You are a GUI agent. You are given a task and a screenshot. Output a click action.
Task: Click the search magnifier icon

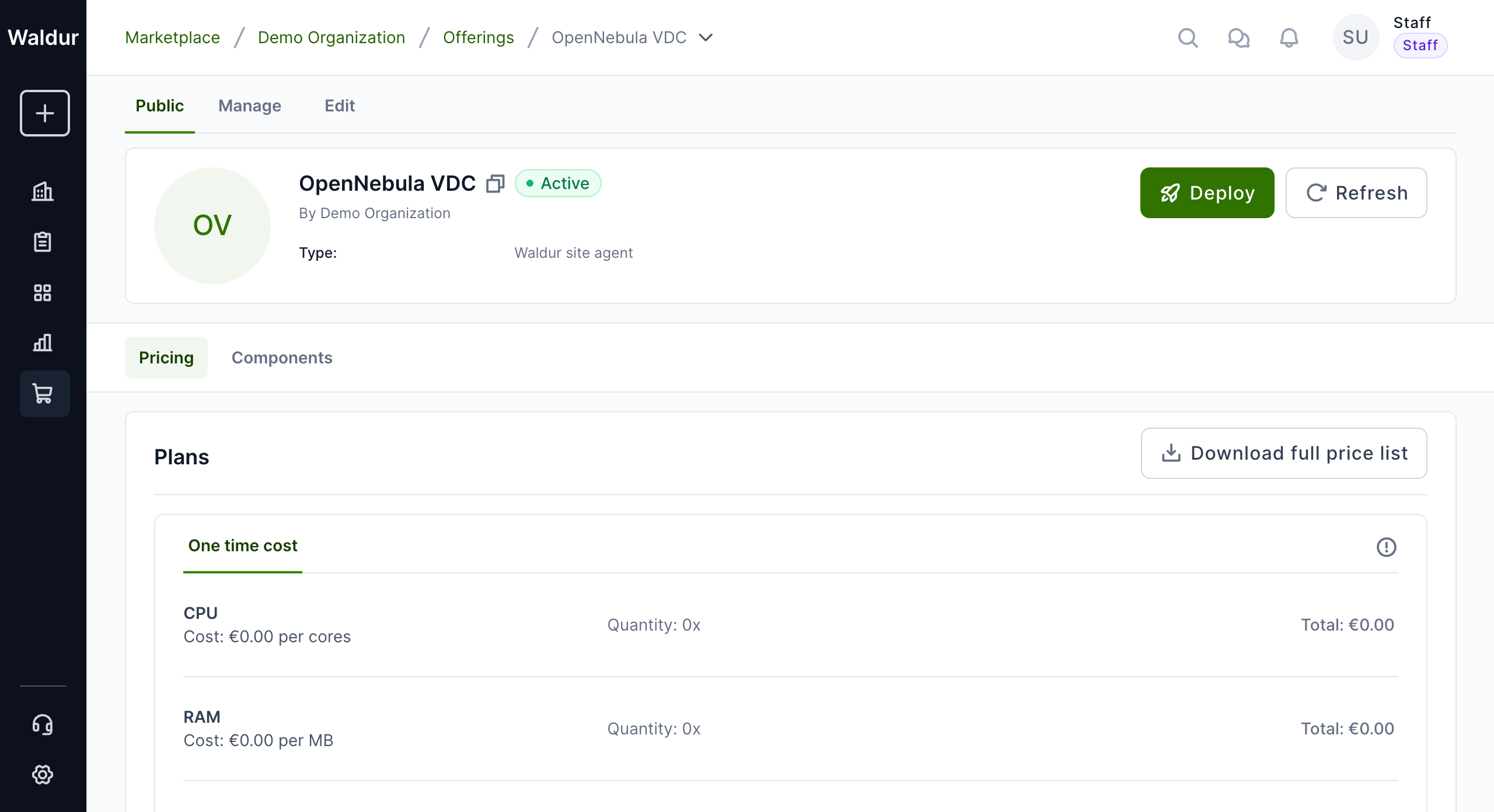(x=1188, y=38)
